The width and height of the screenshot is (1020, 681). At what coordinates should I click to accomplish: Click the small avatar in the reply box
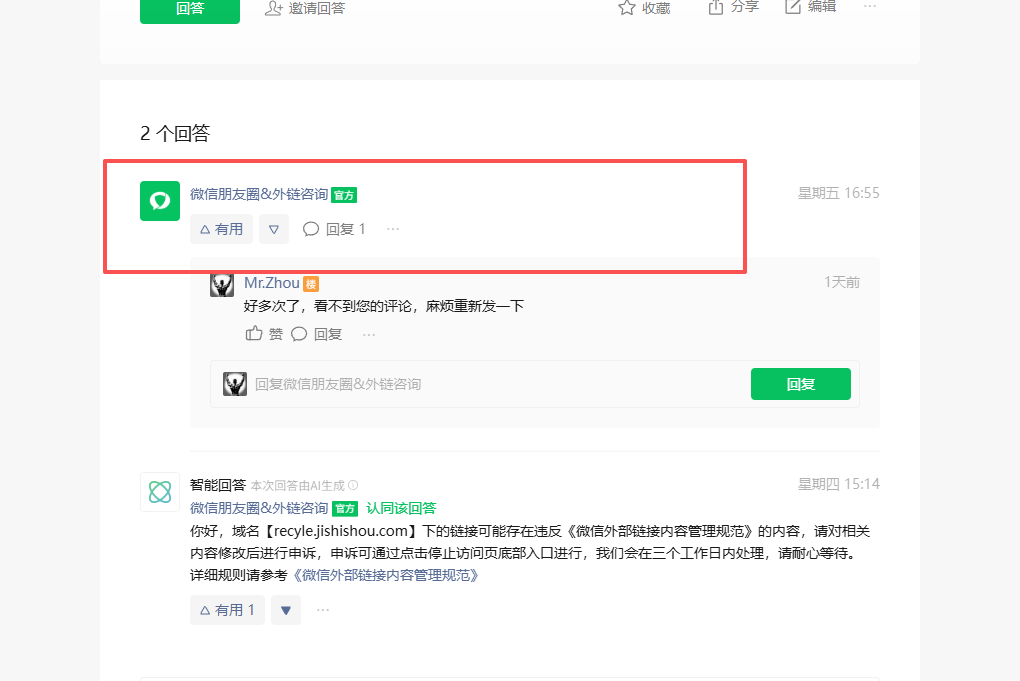tap(235, 384)
